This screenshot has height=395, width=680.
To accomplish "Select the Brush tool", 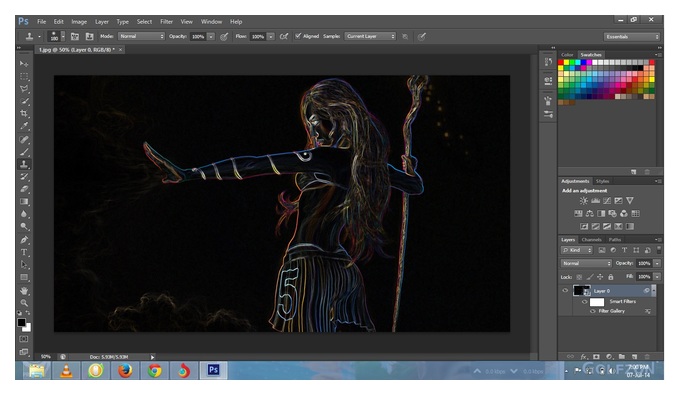I will (24, 152).
